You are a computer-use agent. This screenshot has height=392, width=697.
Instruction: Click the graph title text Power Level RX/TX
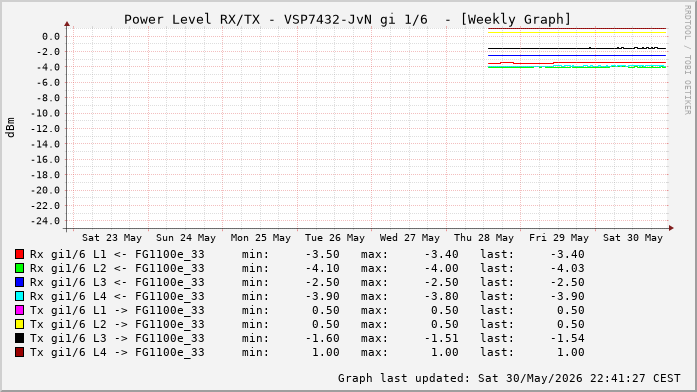click(x=192, y=20)
